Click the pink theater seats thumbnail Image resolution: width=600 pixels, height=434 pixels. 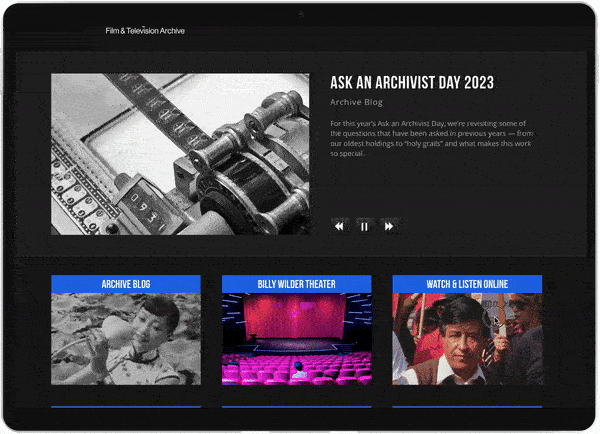(297, 339)
